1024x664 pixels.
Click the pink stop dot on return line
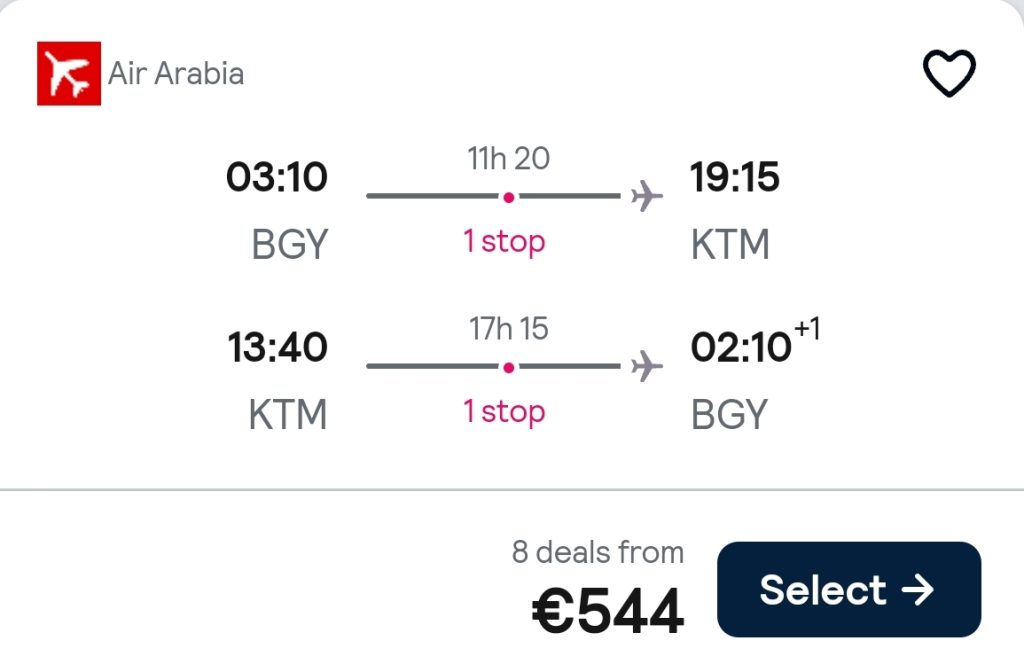click(509, 368)
